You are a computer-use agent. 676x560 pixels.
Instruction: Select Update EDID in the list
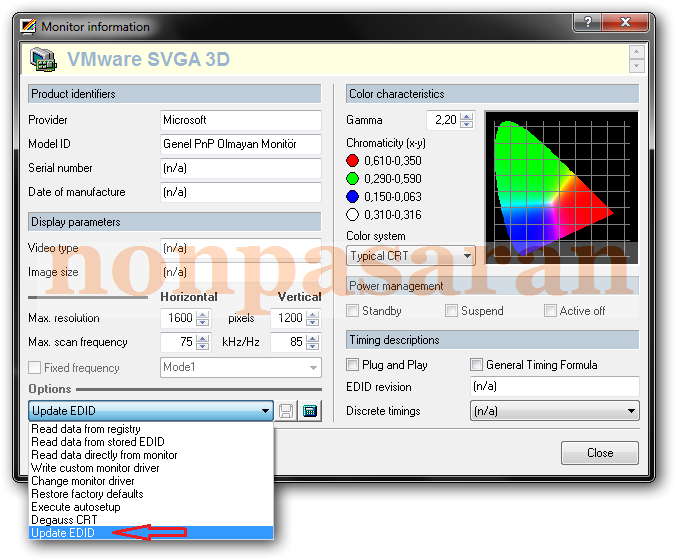[x=151, y=533]
